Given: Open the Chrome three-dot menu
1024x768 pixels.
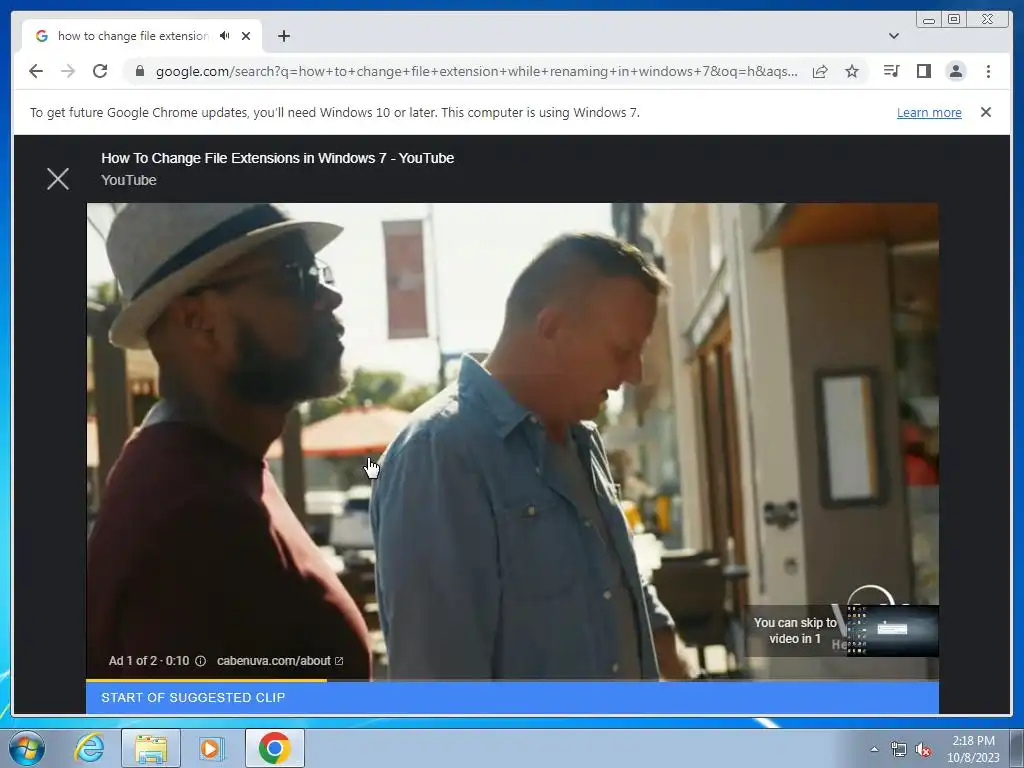Looking at the screenshot, I should coord(988,71).
